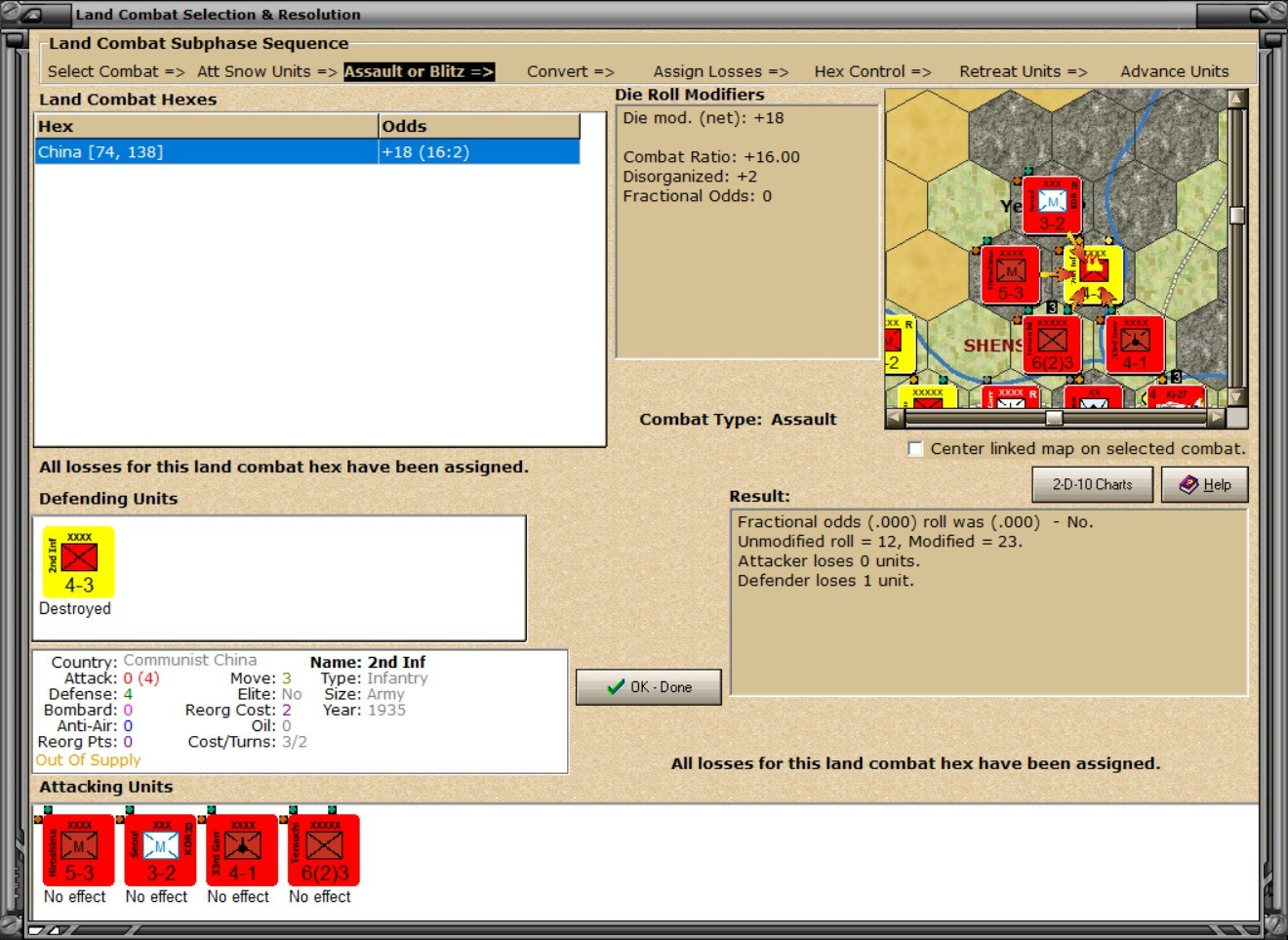Select the 5-3 attacking unit counter in Attacking Units

[x=79, y=850]
